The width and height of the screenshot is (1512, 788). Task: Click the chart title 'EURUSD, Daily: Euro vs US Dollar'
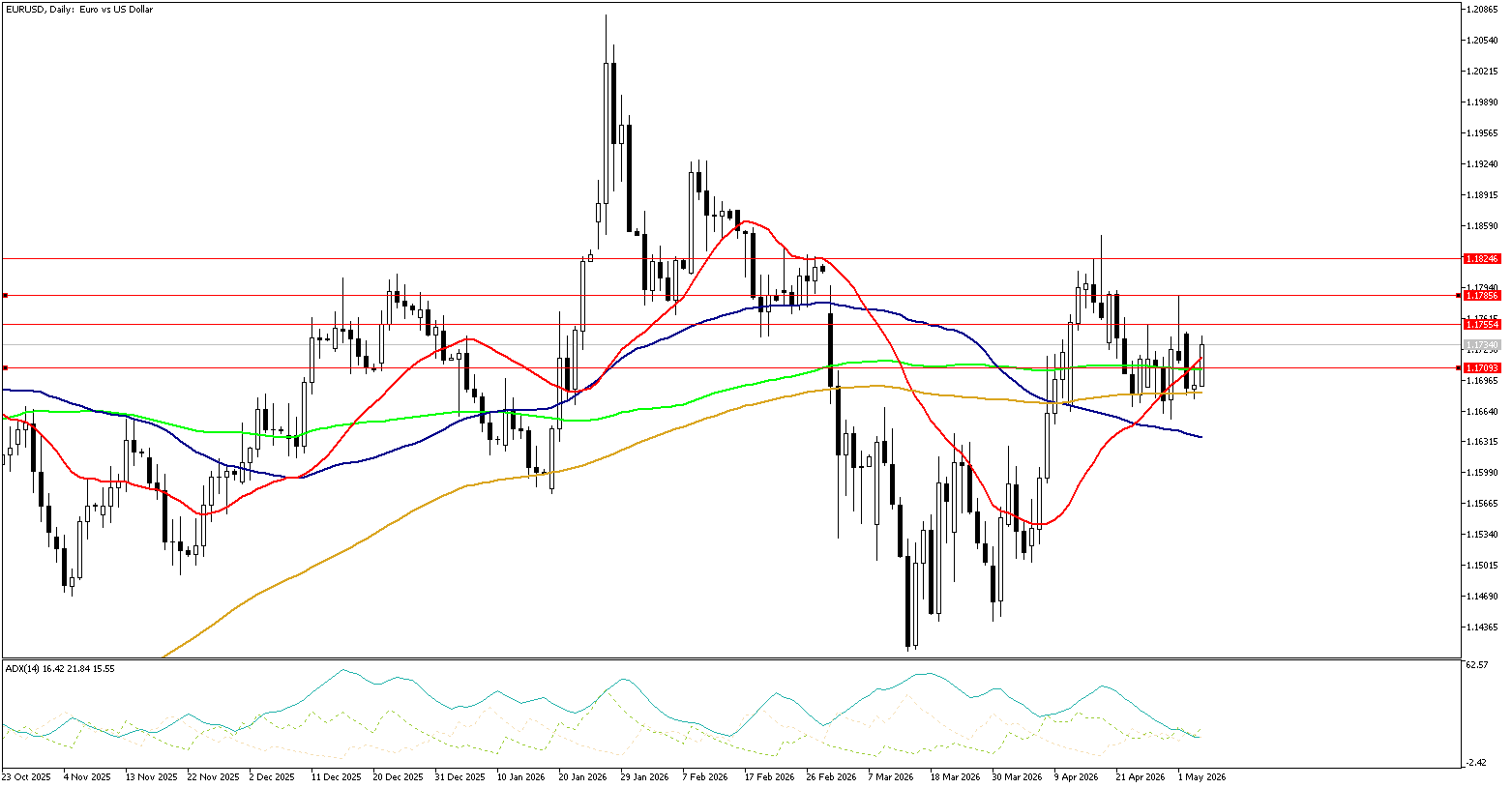pyautogui.click(x=79, y=10)
